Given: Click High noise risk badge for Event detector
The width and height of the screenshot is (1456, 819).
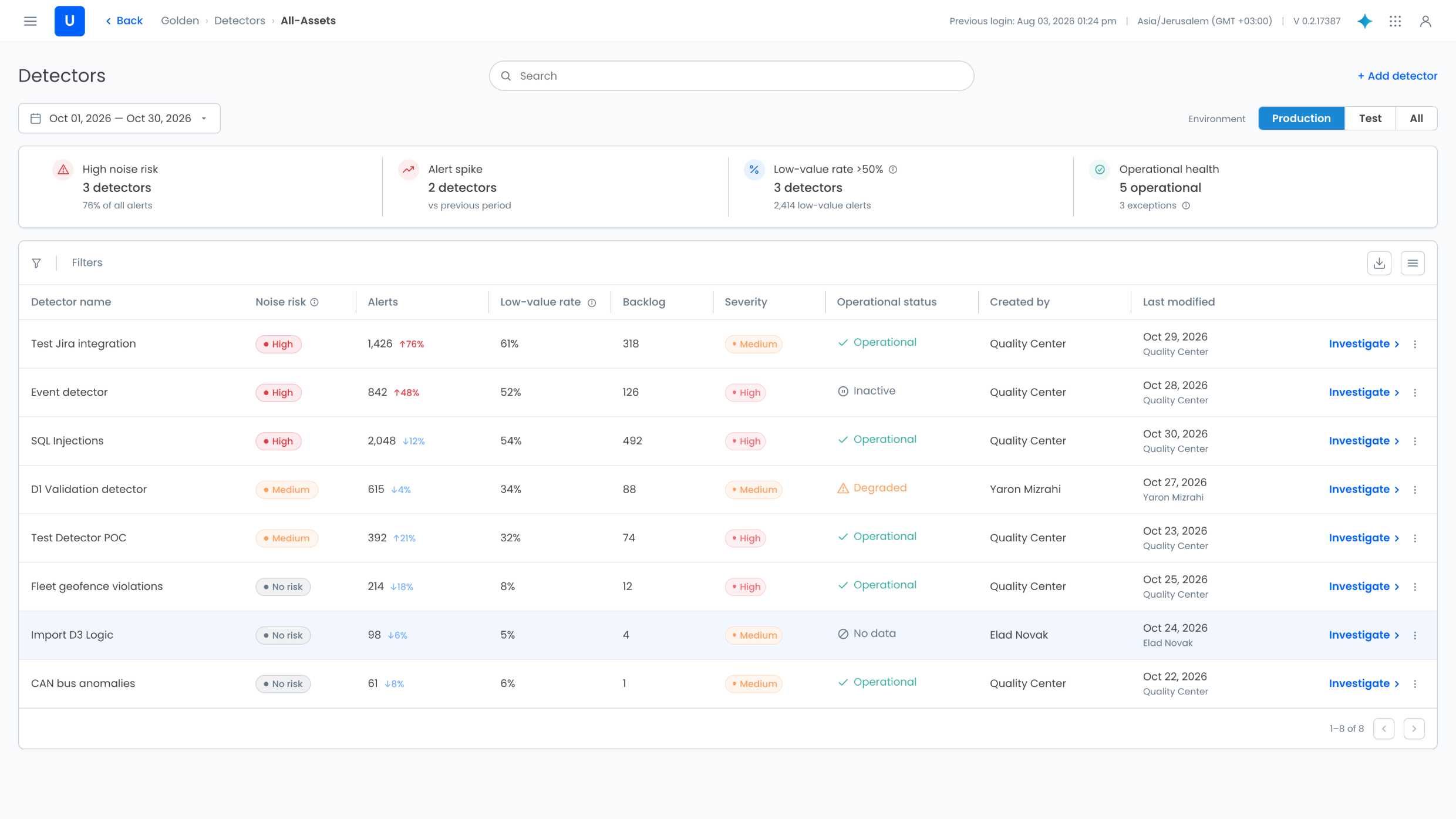Looking at the screenshot, I should [278, 393].
